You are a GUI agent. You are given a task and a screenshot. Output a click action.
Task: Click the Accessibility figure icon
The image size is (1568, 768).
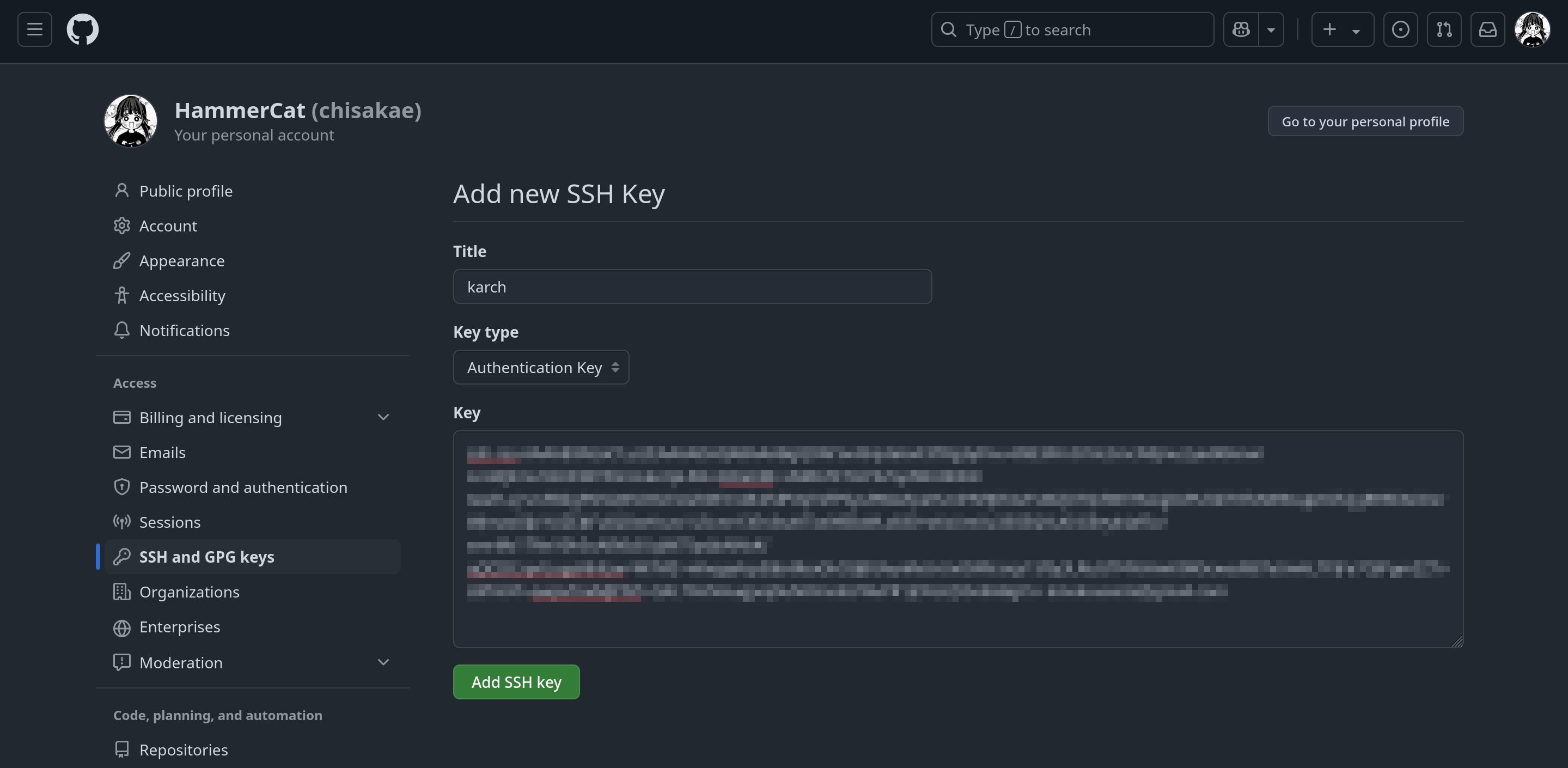[x=122, y=295]
